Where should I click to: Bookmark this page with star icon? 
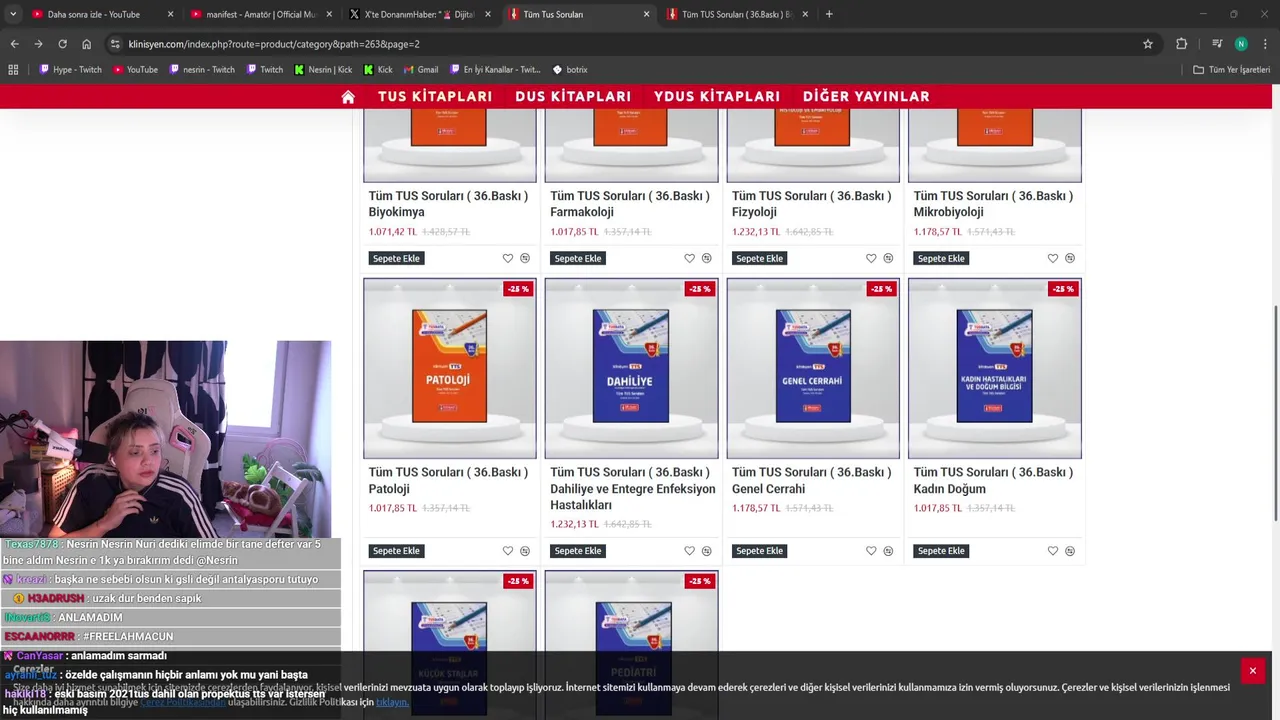tap(1148, 44)
